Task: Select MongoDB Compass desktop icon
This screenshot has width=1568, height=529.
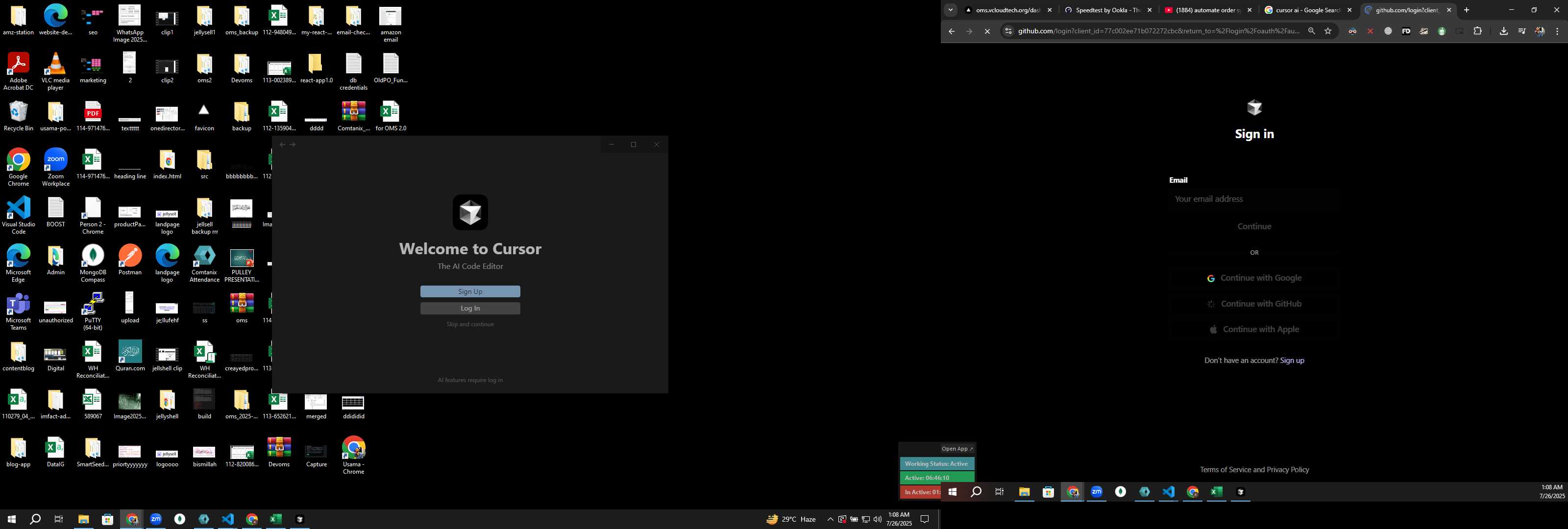Action: pyautogui.click(x=93, y=264)
